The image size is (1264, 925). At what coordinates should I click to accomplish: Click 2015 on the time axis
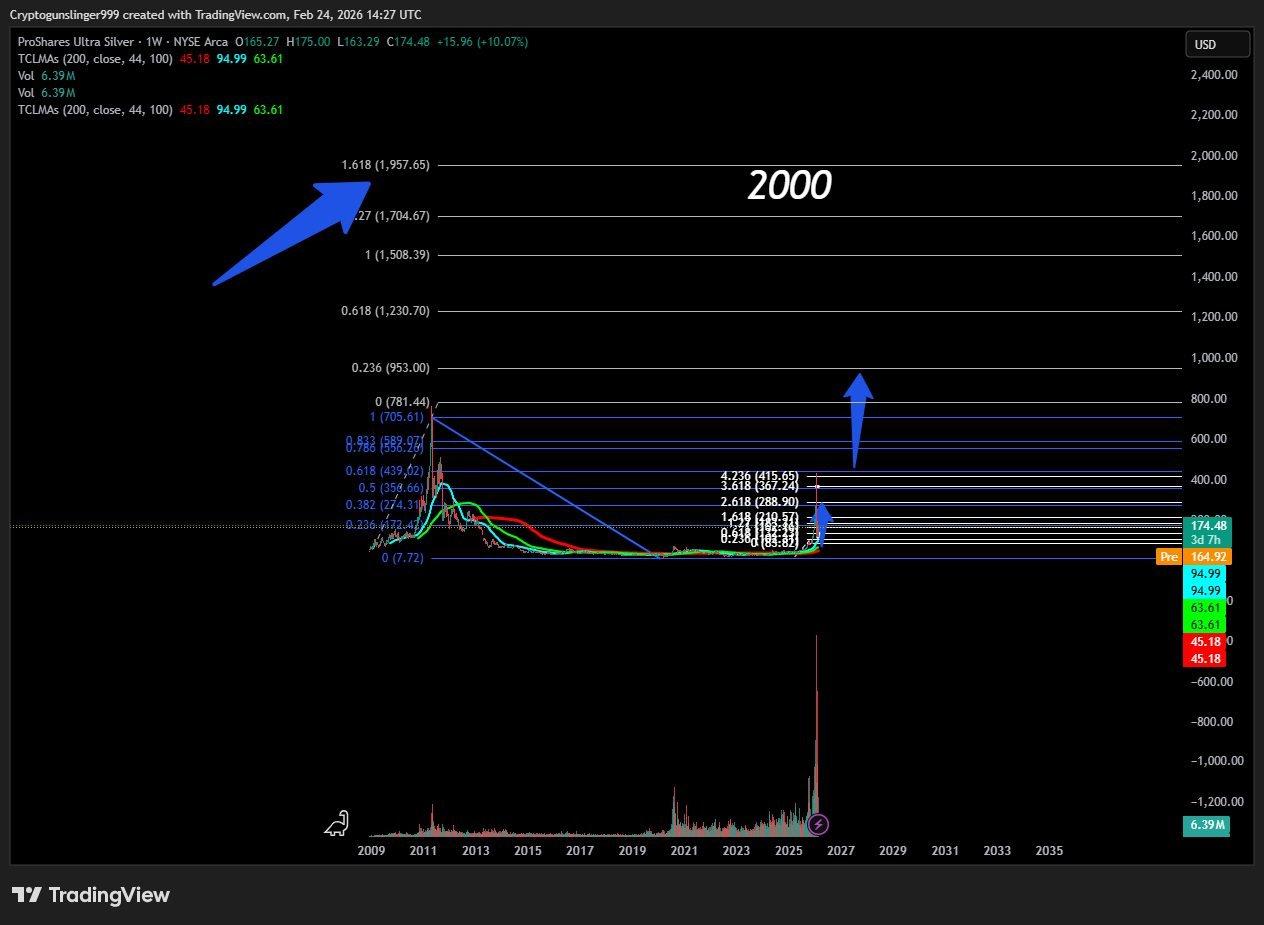point(528,851)
